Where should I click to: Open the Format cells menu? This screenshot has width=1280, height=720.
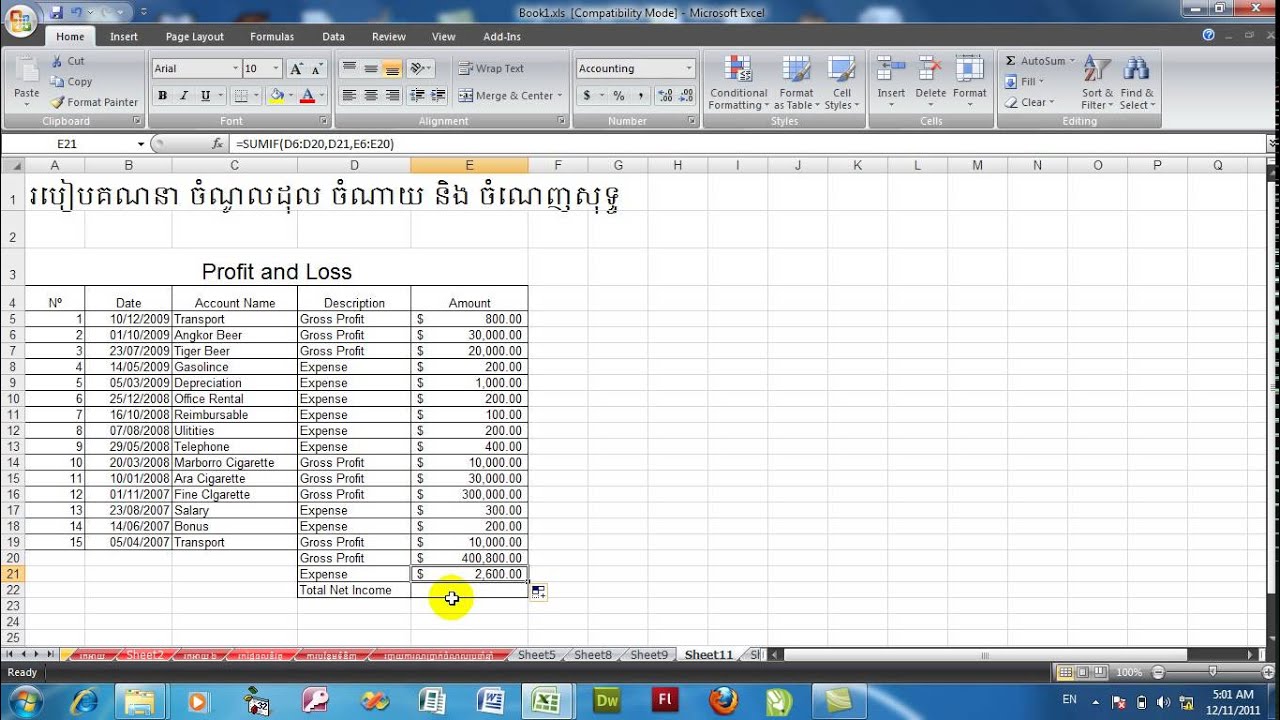pos(969,83)
